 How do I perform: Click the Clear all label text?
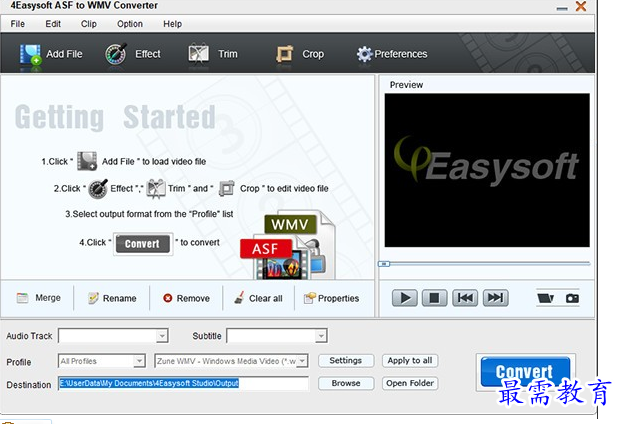(x=266, y=298)
